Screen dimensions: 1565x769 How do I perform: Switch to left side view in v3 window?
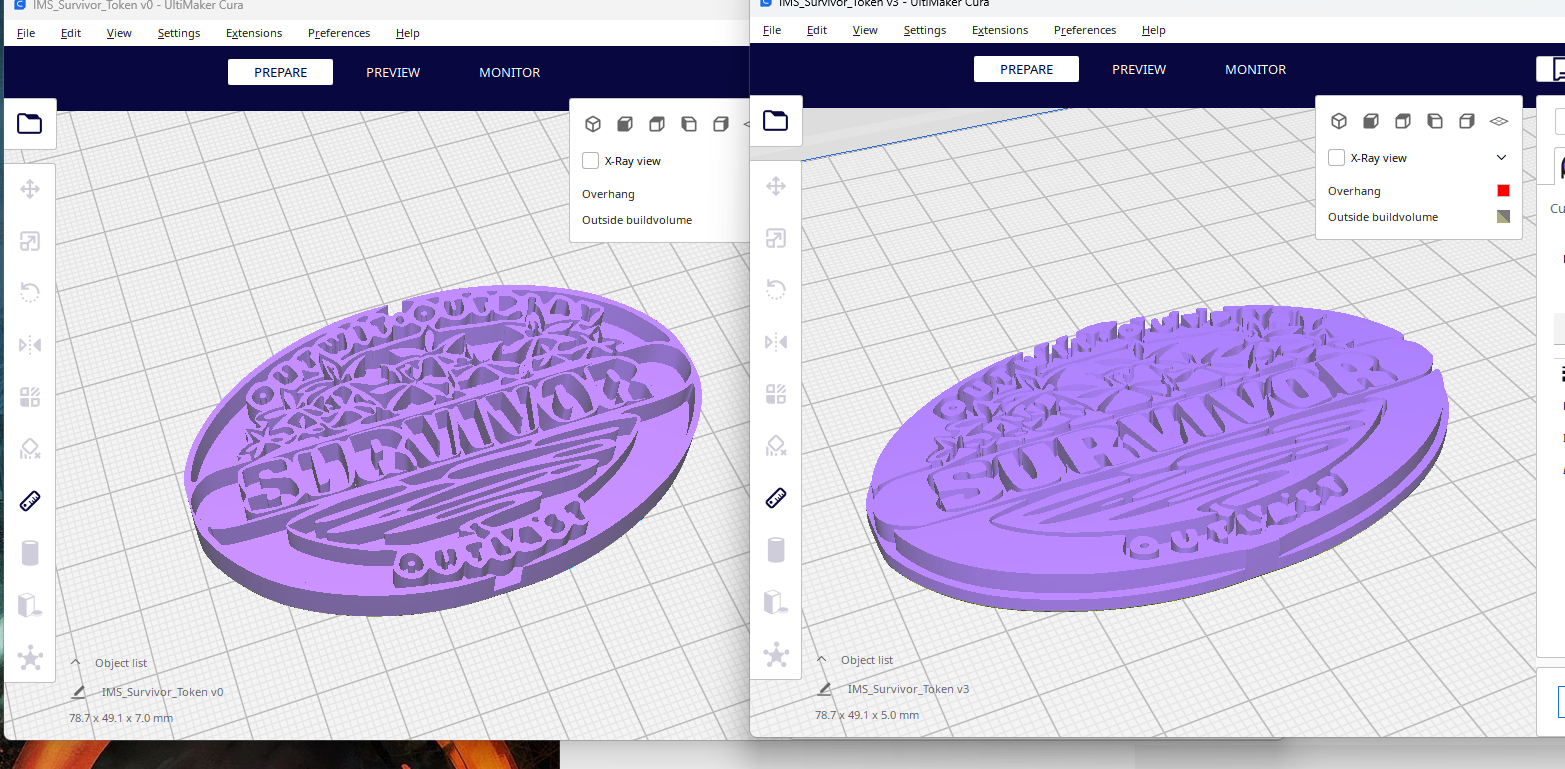coord(1435,121)
